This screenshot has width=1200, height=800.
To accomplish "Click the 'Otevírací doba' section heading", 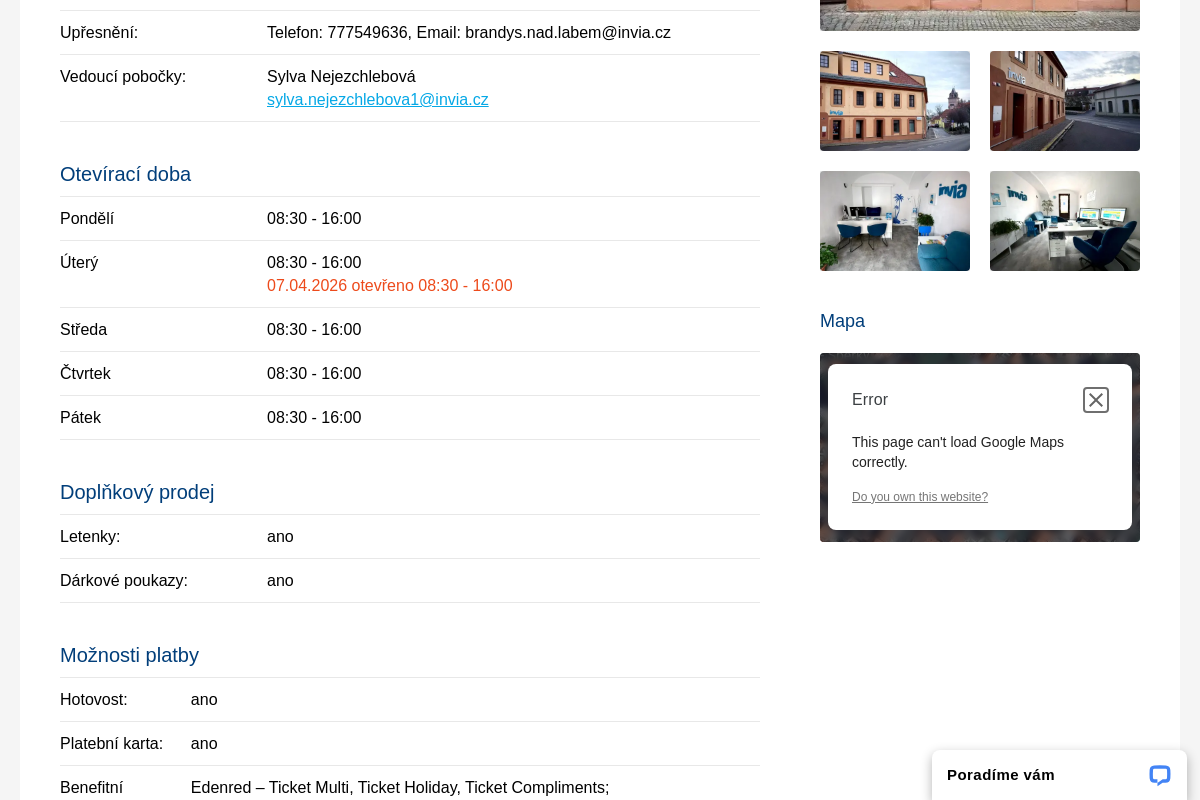I will pyautogui.click(x=125, y=174).
